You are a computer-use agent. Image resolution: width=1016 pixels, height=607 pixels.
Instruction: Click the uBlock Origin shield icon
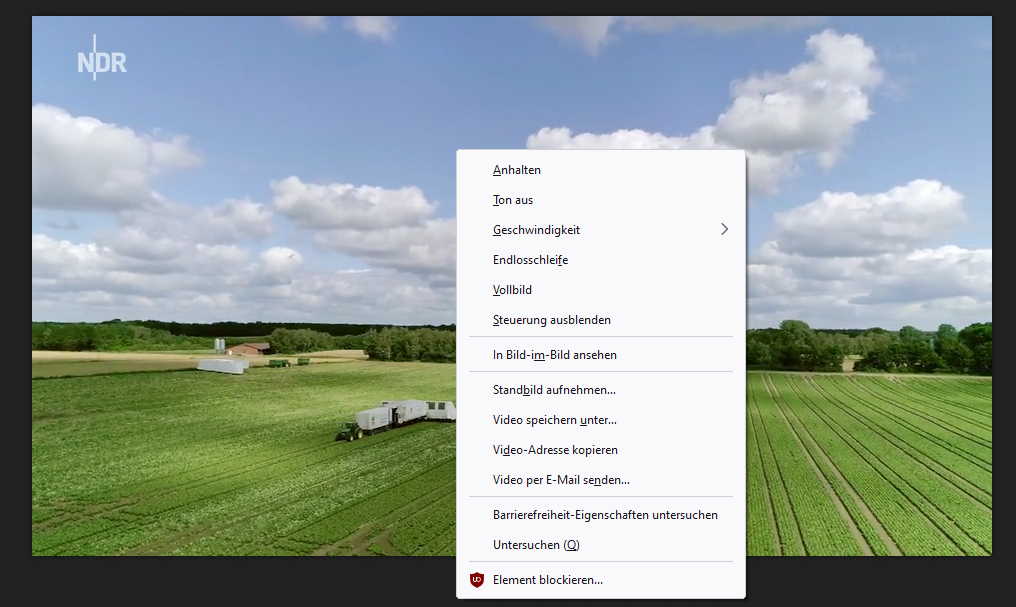click(x=477, y=580)
